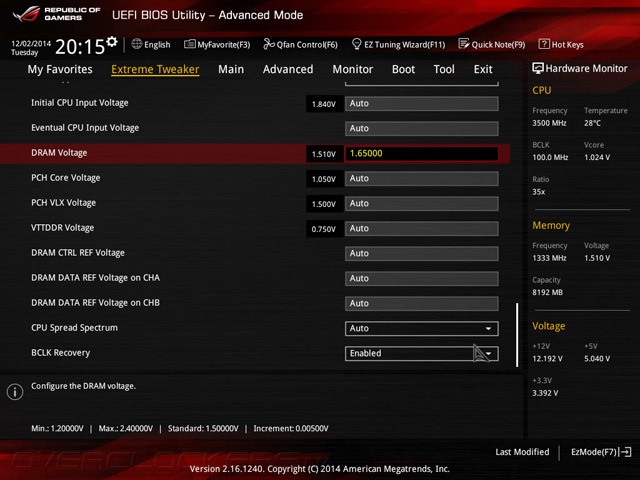
Task: Click the Last Modified button
Action: coord(522,452)
